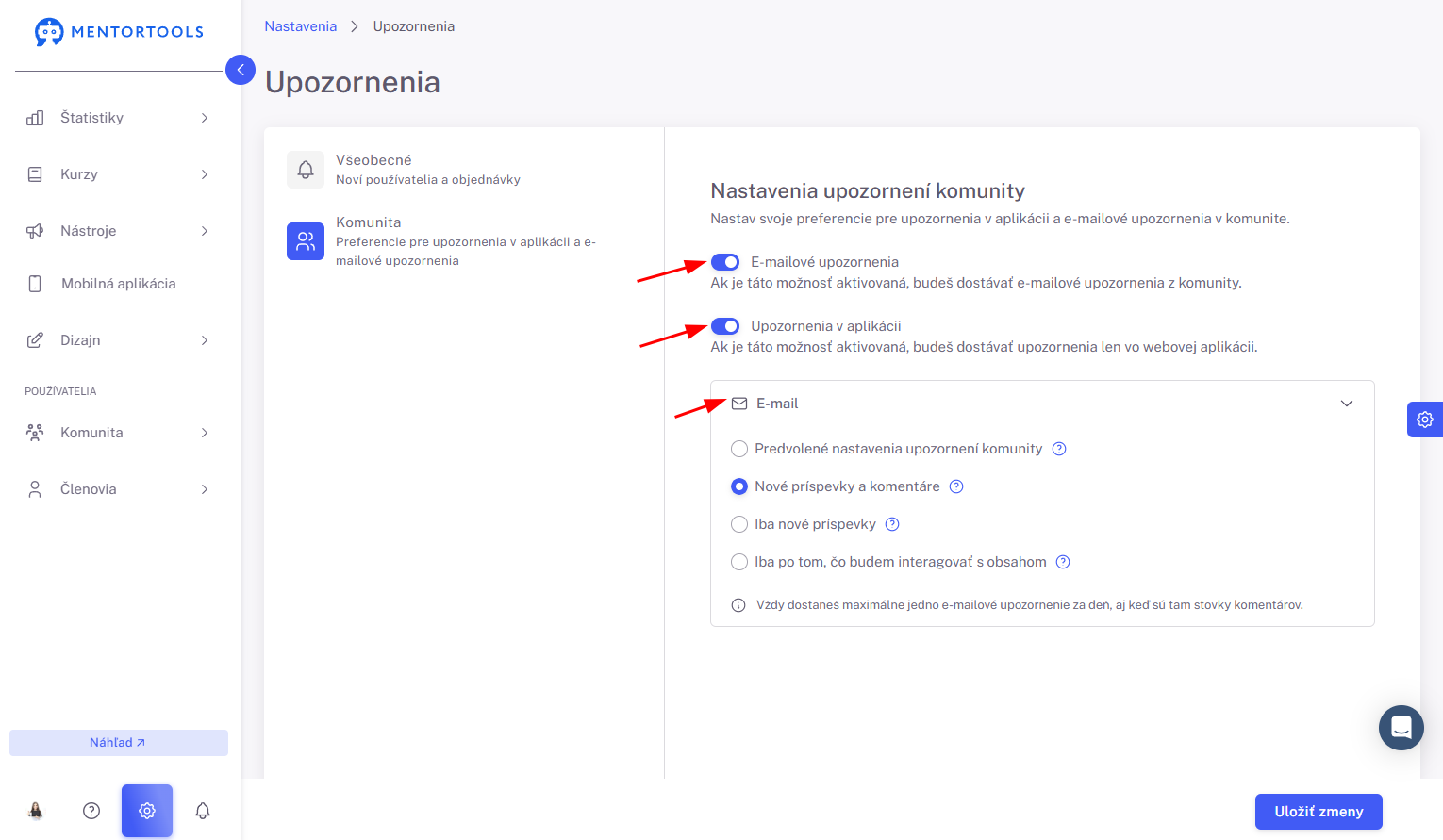The height and width of the screenshot is (840, 1443).
Task: Show help tooltip for Nové príspevky a komentáre
Action: 956,486
